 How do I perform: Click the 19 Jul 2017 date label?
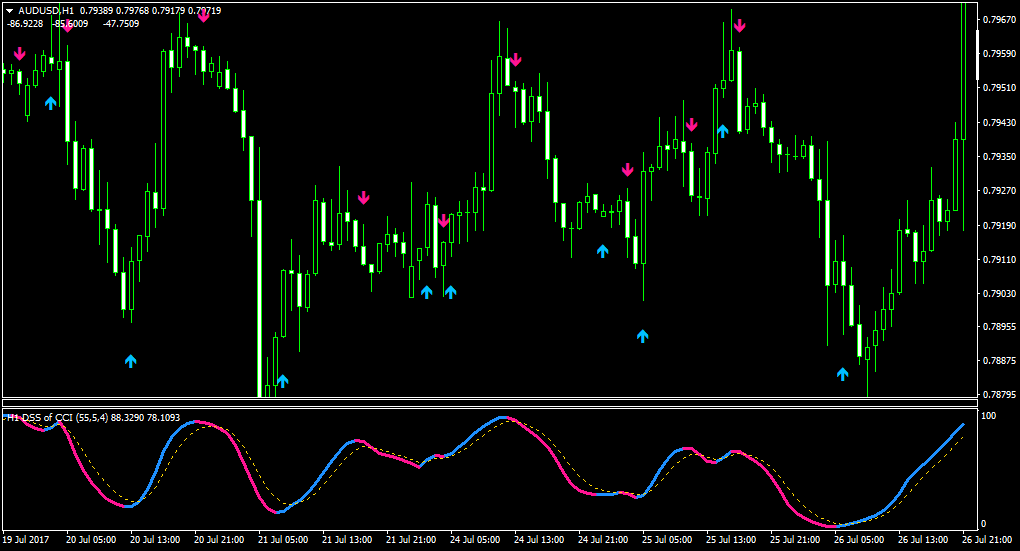click(x=26, y=540)
